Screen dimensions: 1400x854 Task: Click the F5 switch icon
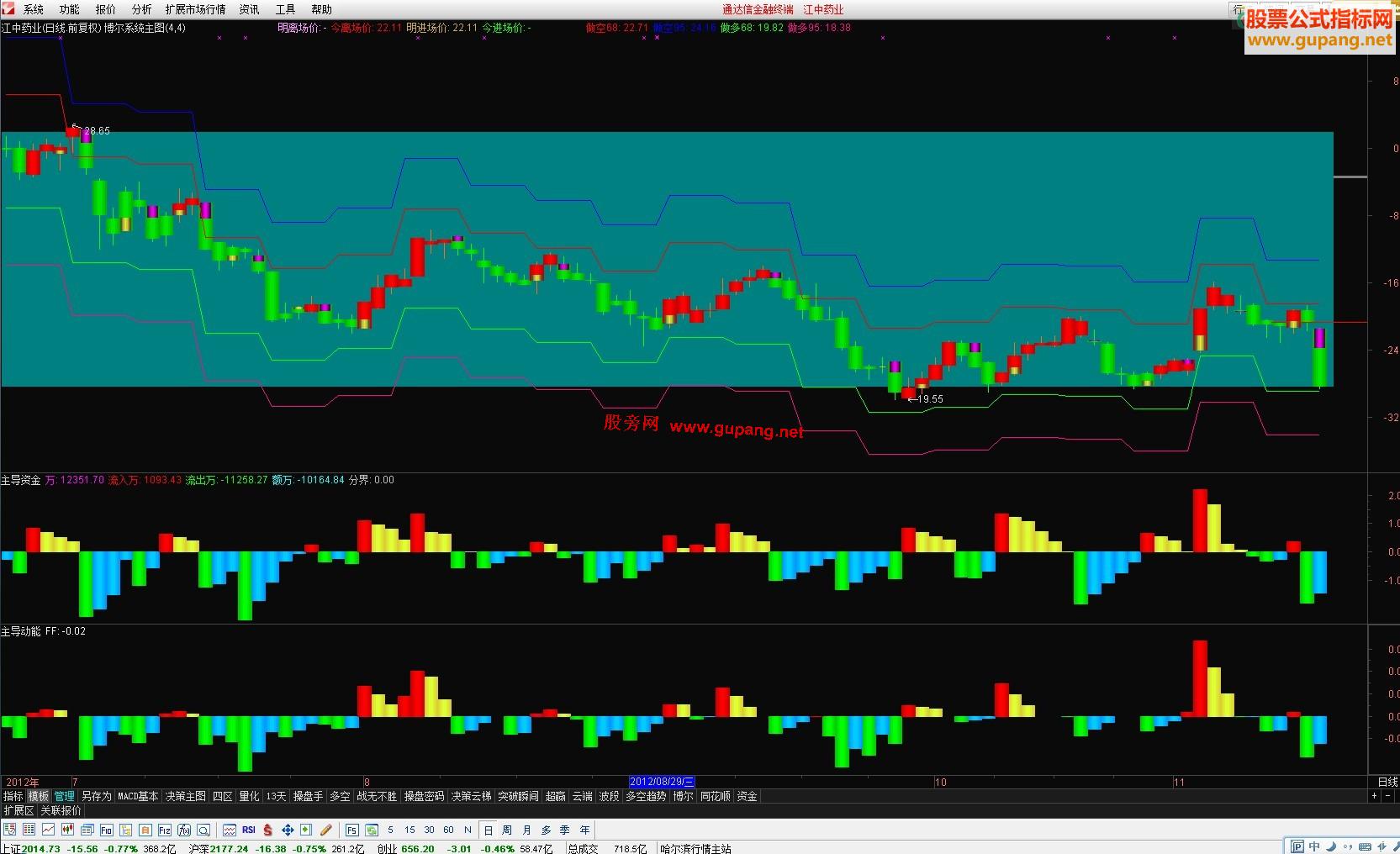click(x=352, y=830)
